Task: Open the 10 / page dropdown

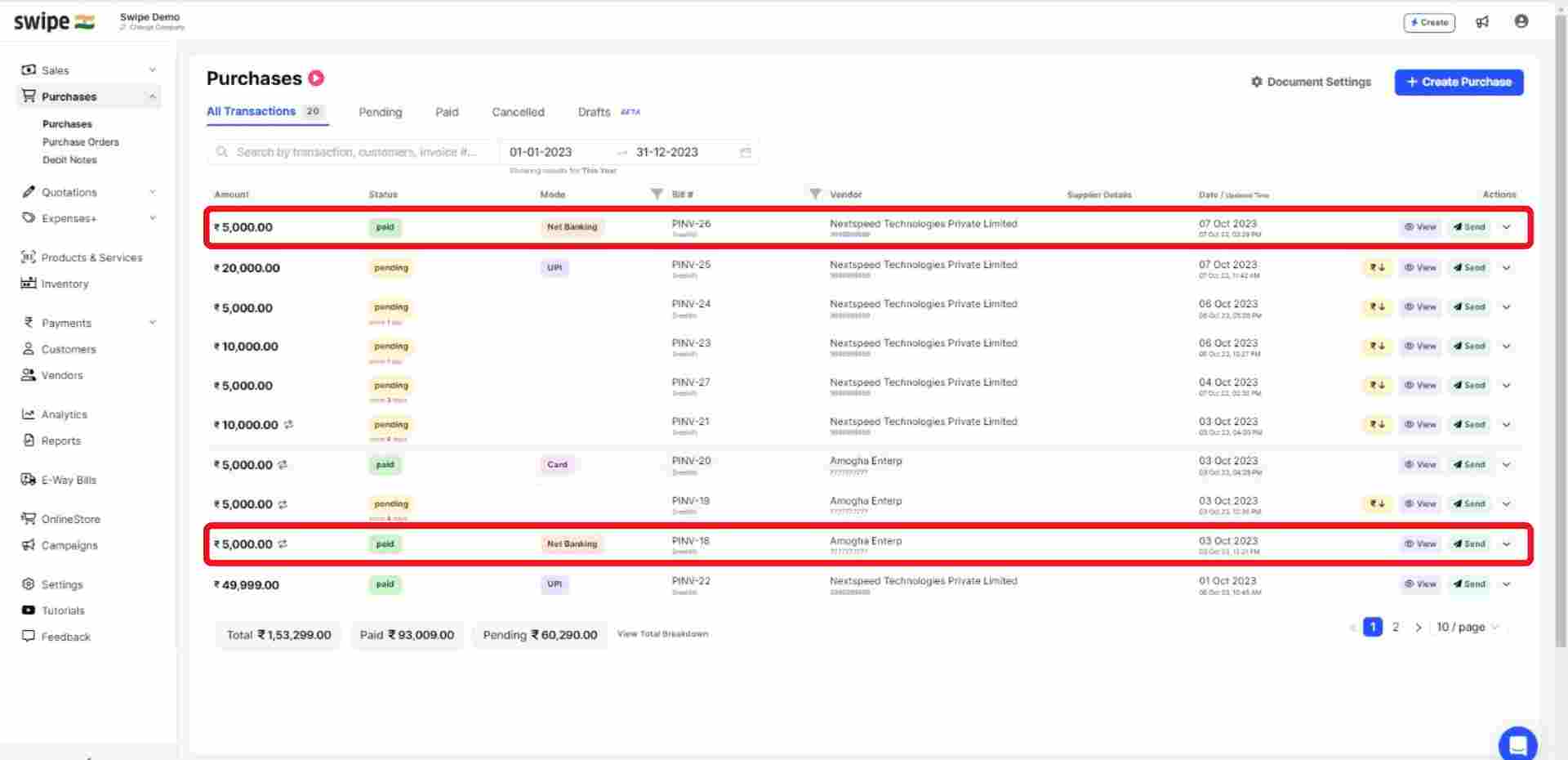Action: 1468,627
